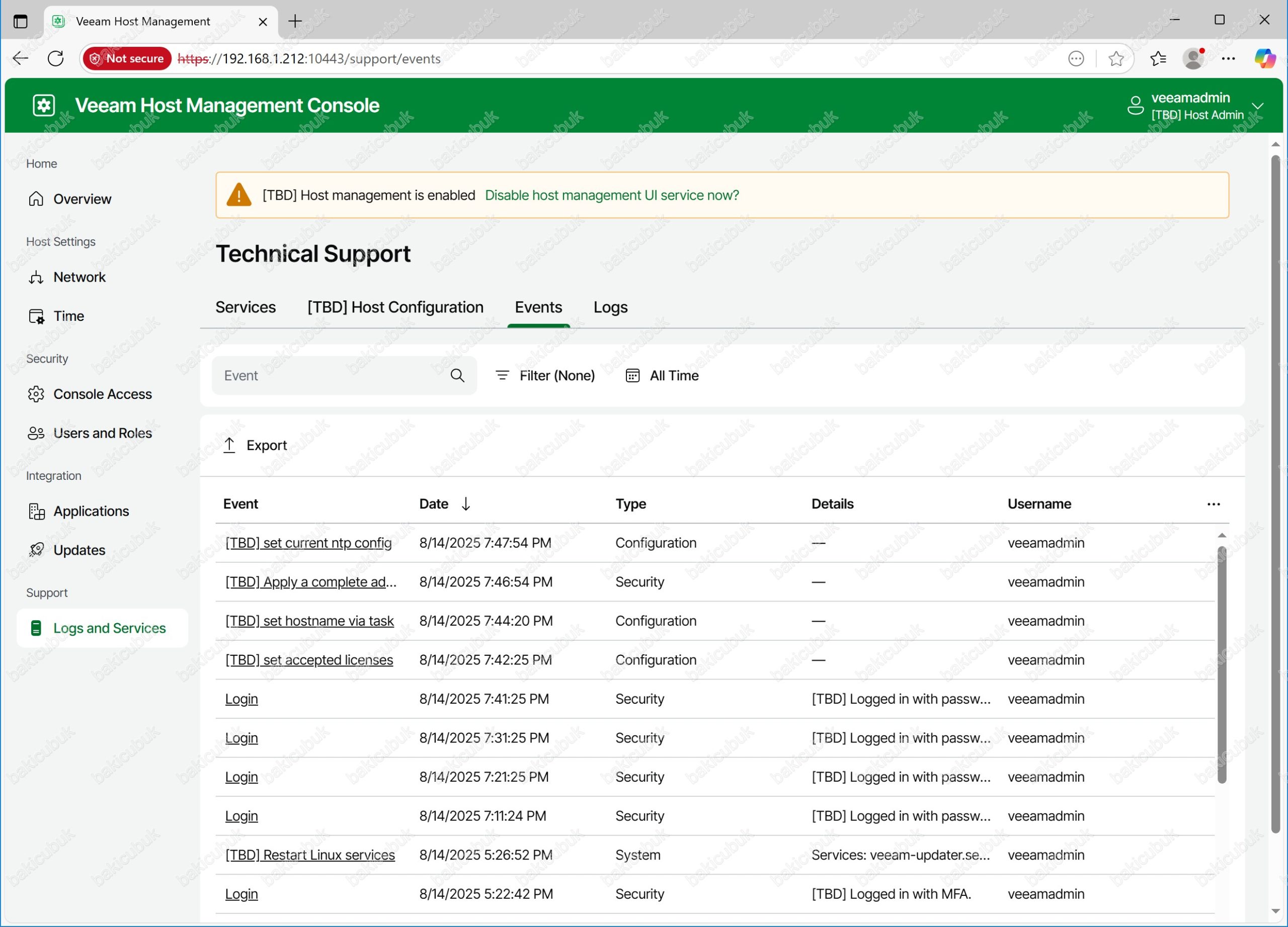The width and height of the screenshot is (1288, 927).
Task: Click the browser profile icon
Action: coord(1194,58)
